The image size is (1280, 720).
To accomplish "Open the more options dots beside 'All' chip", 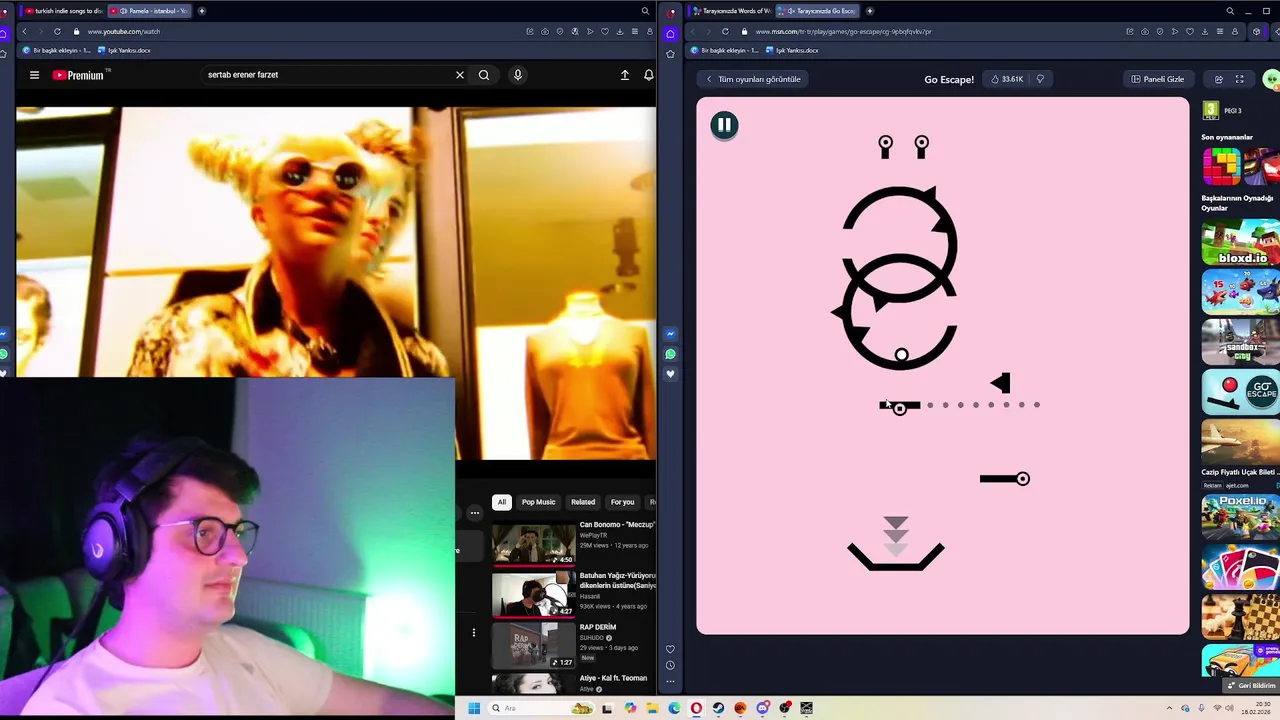I will 475,513.
